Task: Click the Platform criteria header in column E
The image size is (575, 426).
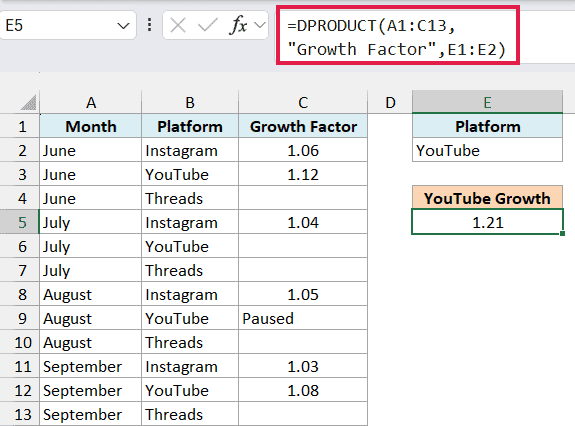Action: [487, 126]
